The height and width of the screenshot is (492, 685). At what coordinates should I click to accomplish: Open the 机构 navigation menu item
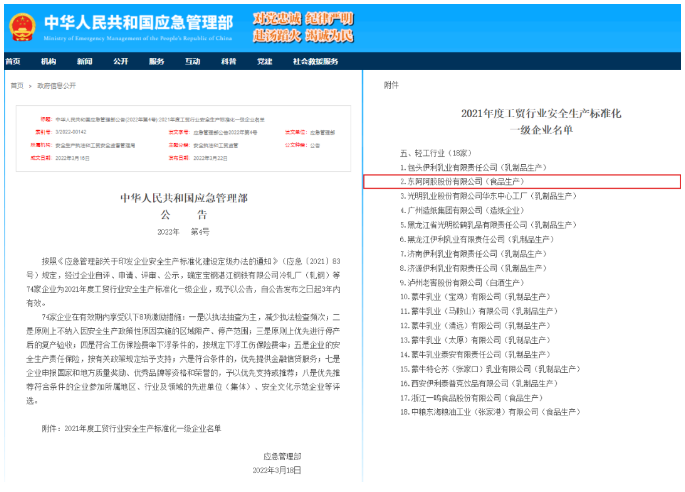click(48, 61)
